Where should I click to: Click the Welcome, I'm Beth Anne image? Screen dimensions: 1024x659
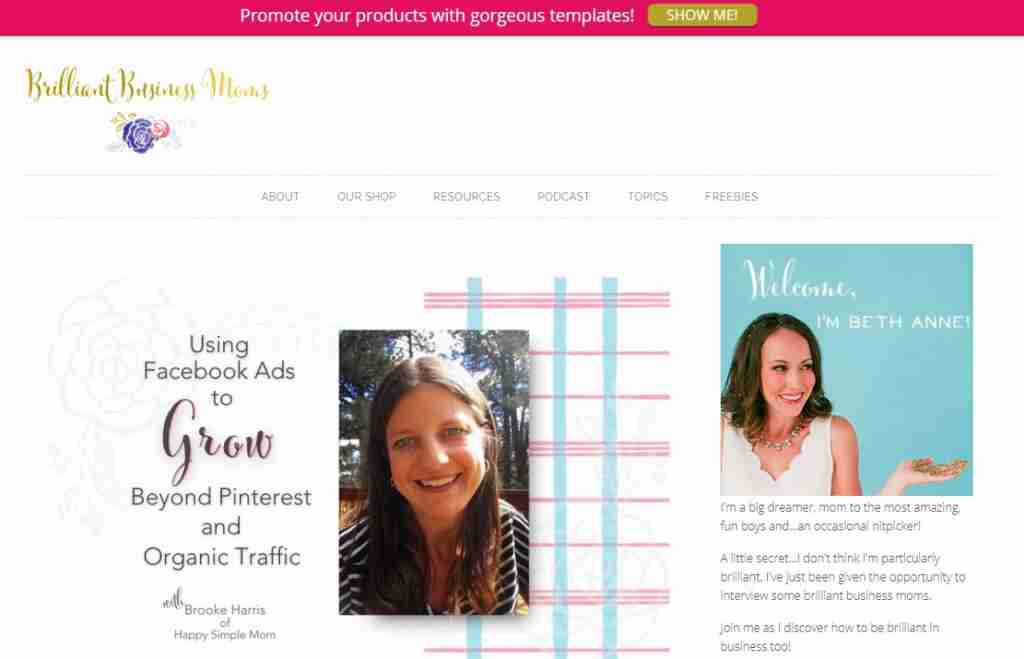click(846, 370)
